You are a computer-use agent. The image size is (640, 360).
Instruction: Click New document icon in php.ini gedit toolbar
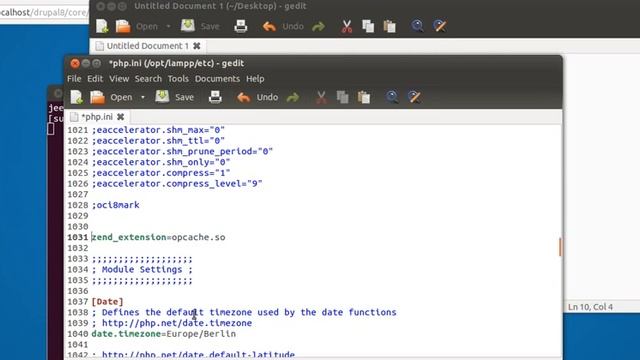77,97
